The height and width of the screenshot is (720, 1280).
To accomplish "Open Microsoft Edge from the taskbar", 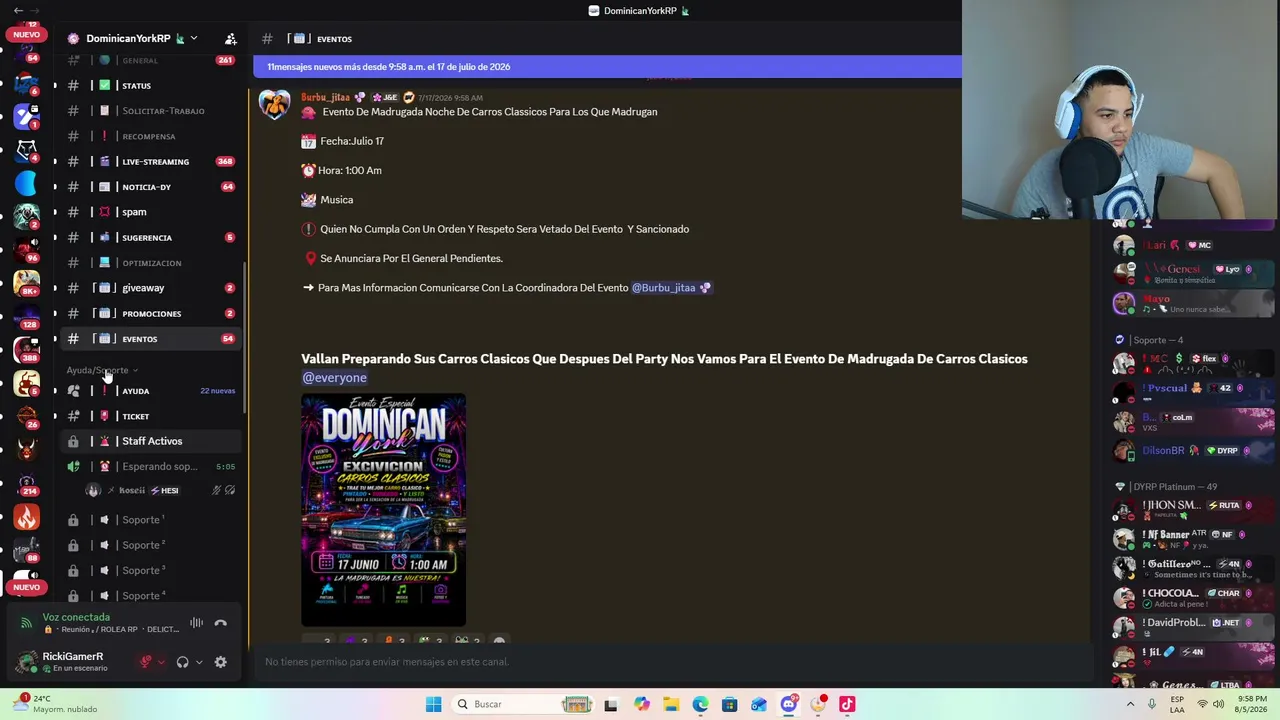I will (x=700, y=704).
